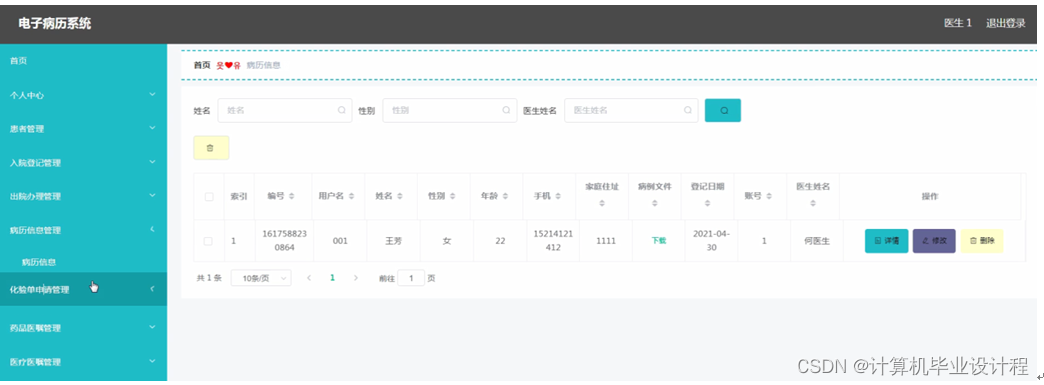Sort by 医生姓名 column header arrows
The width and height of the screenshot is (1044, 385).
pos(813,204)
